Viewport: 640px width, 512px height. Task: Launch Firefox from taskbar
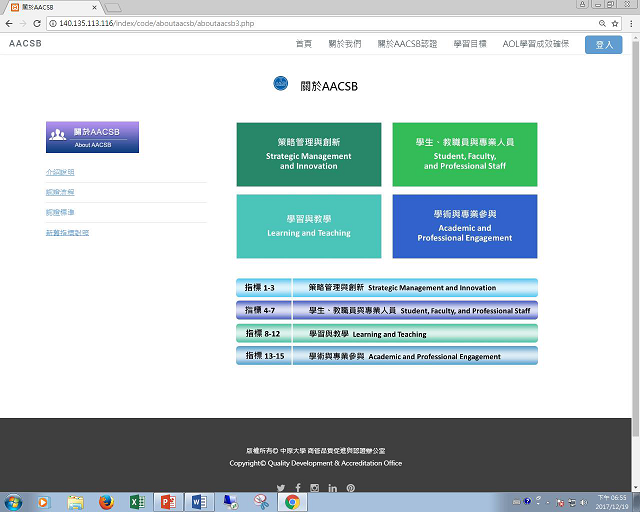(x=107, y=502)
